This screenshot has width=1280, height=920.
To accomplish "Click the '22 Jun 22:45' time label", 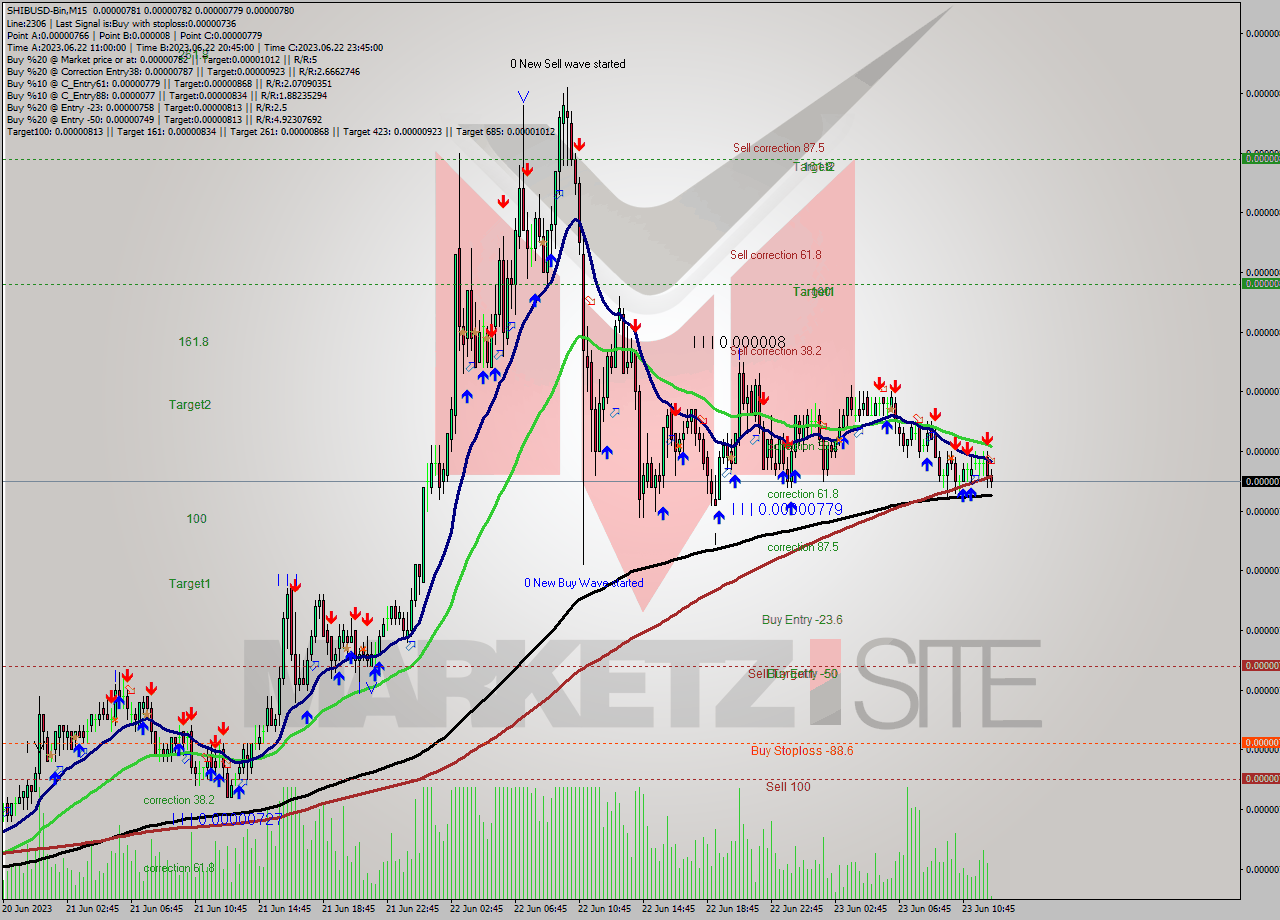I will pos(796,910).
